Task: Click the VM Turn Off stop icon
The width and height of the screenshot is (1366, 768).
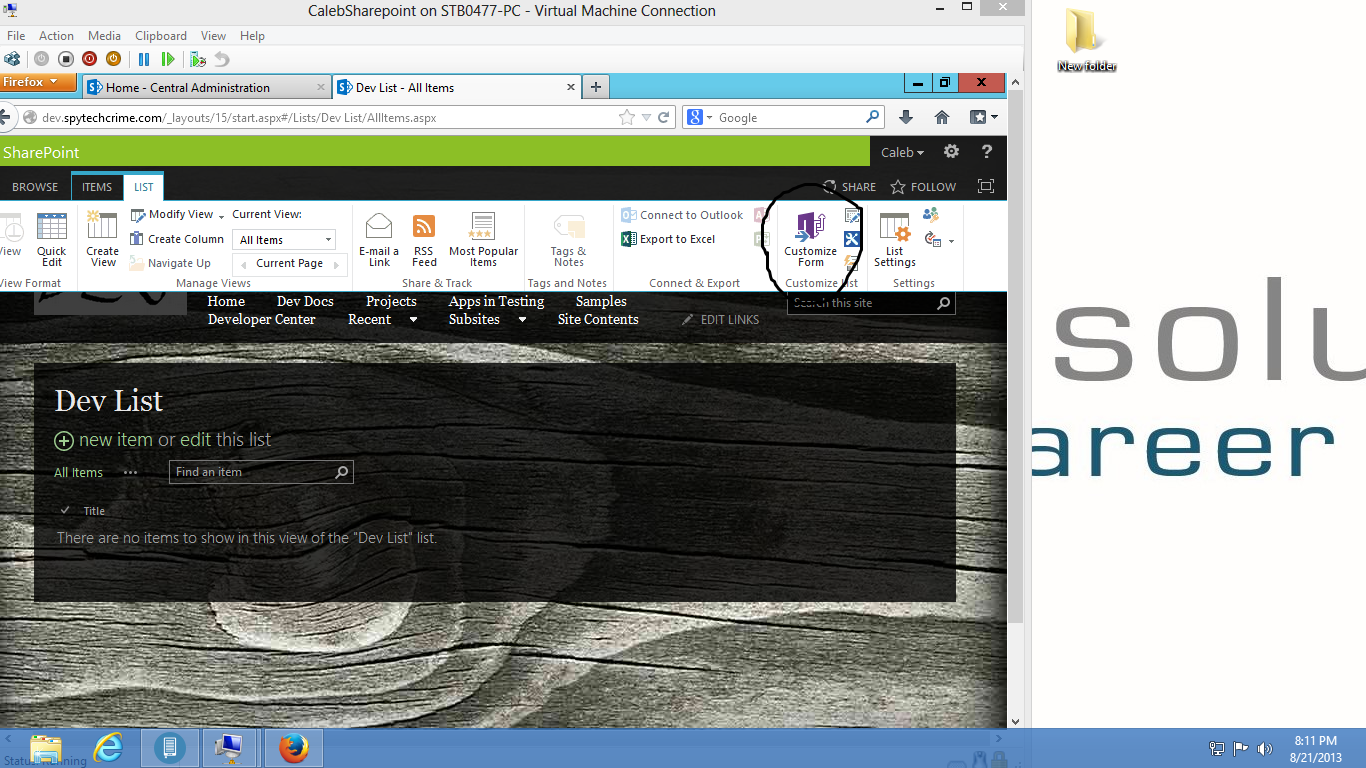Action: tap(66, 59)
